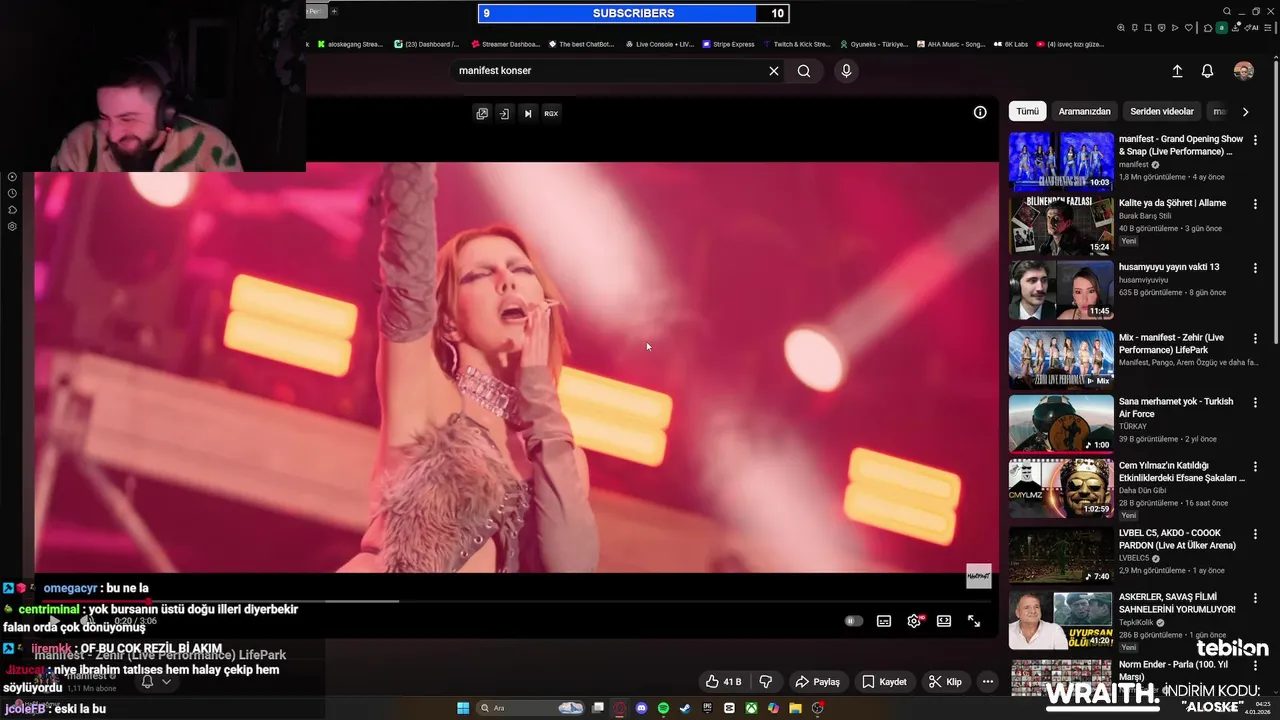Open Cem Yılmaz video thumbnail
The height and width of the screenshot is (720, 1280).
tap(1061, 487)
